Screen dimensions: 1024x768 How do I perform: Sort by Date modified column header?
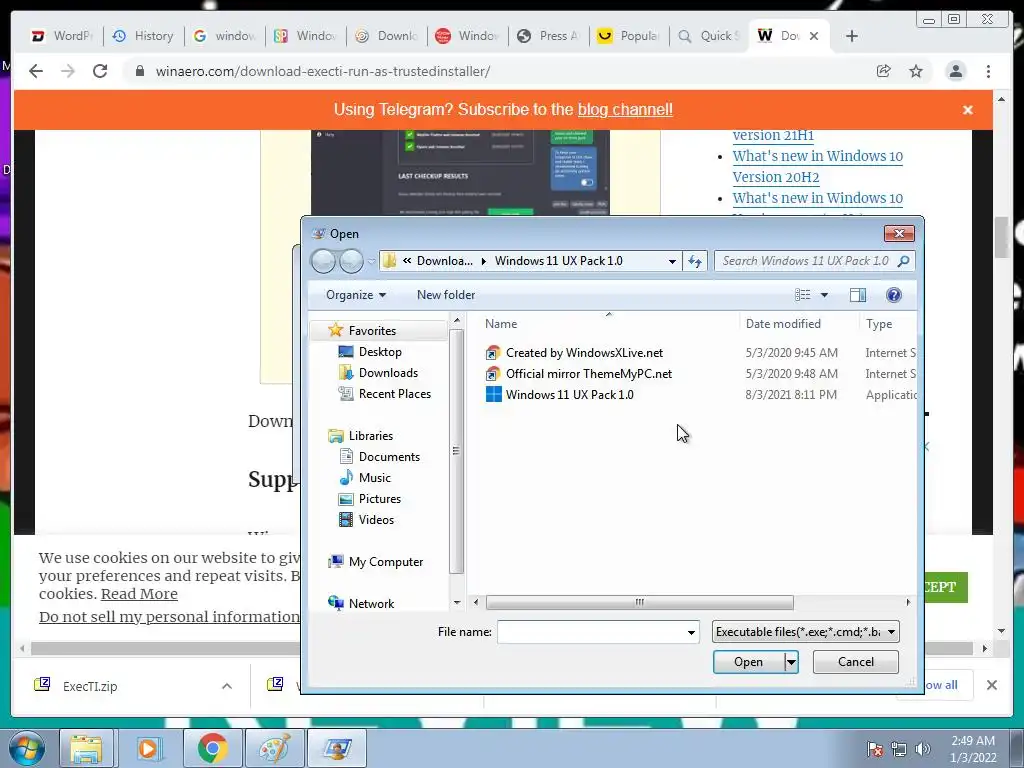click(x=783, y=324)
